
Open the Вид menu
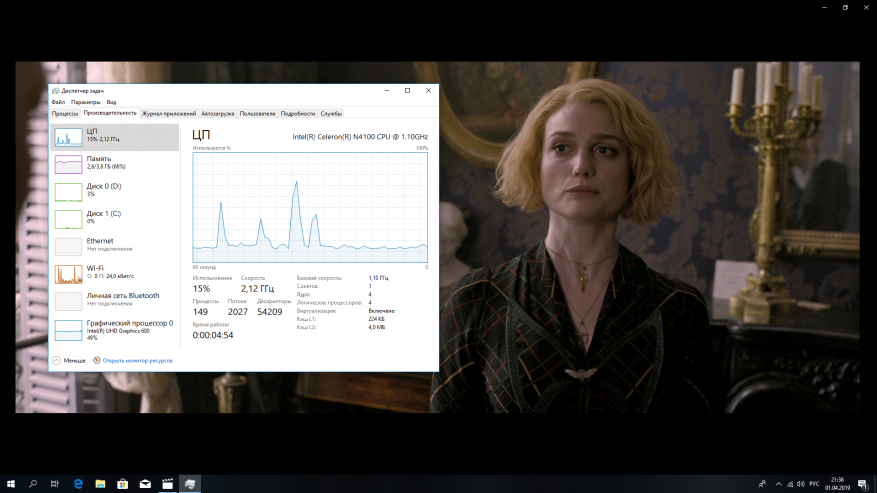[111, 102]
